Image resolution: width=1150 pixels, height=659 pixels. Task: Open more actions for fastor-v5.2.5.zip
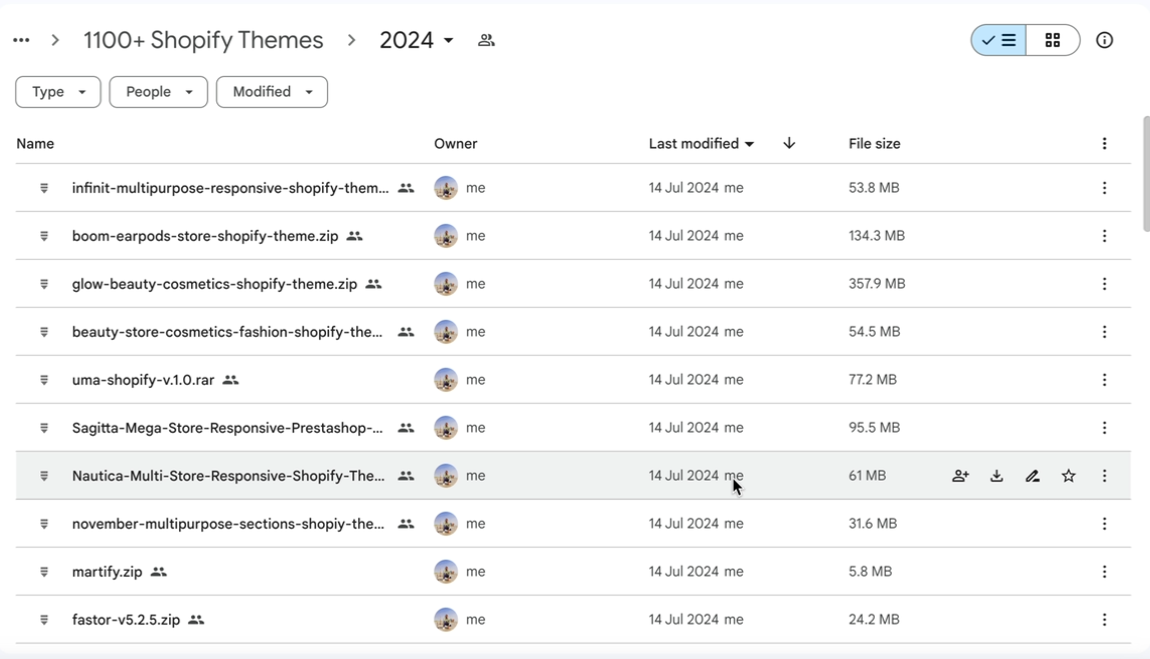tap(1104, 620)
